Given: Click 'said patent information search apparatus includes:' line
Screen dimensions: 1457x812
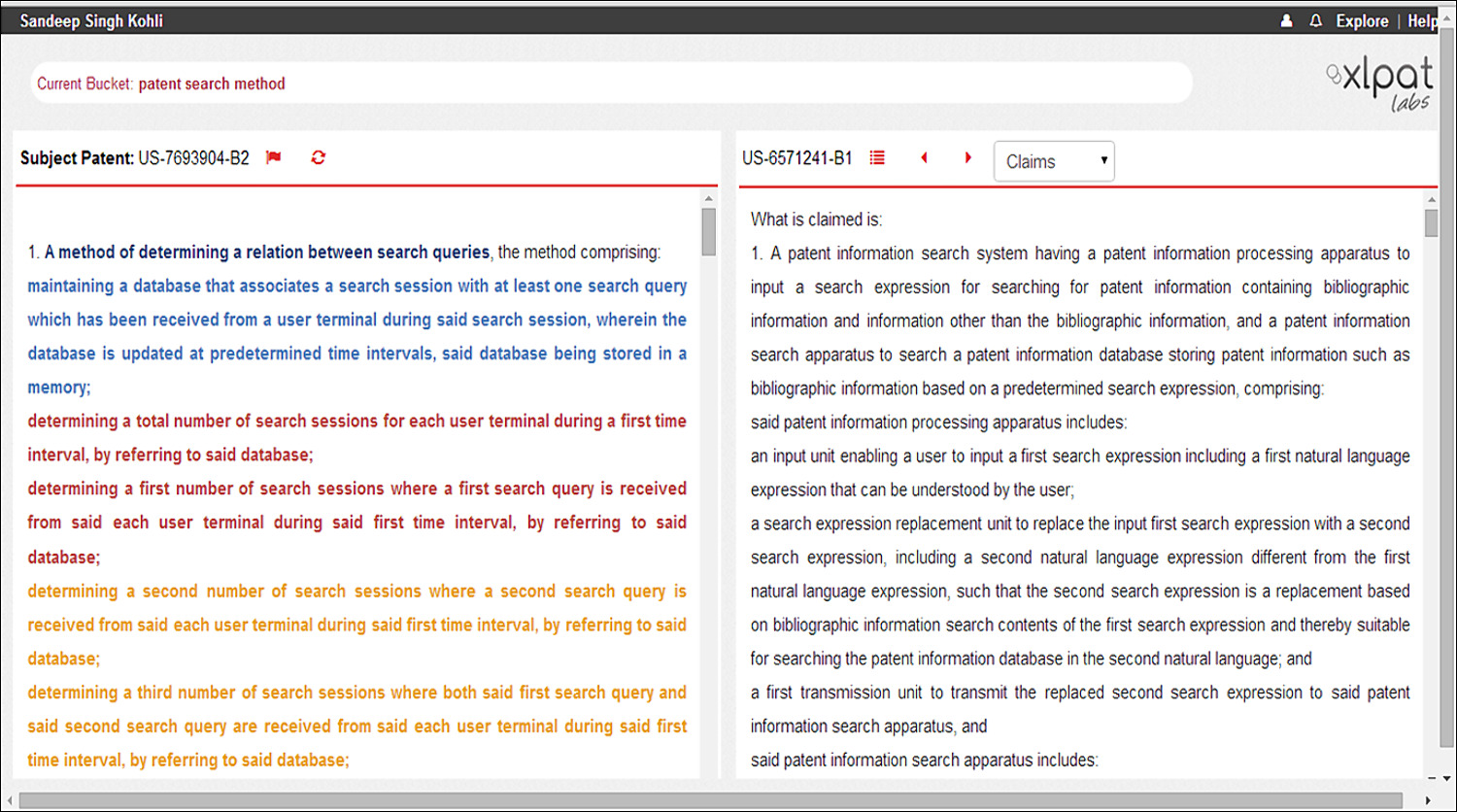Looking at the screenshot, I should point(925,761).
